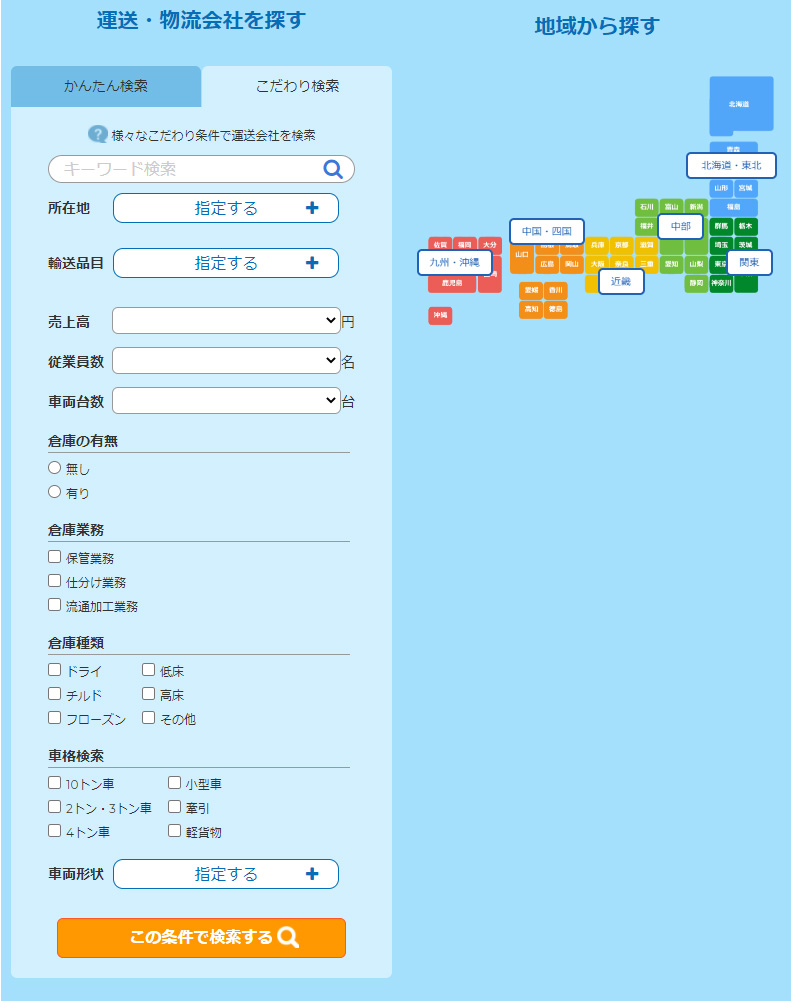Tick the 軽貨物 checkbox
This screenshot has height=1001, width=791.
tap(174, 831)
